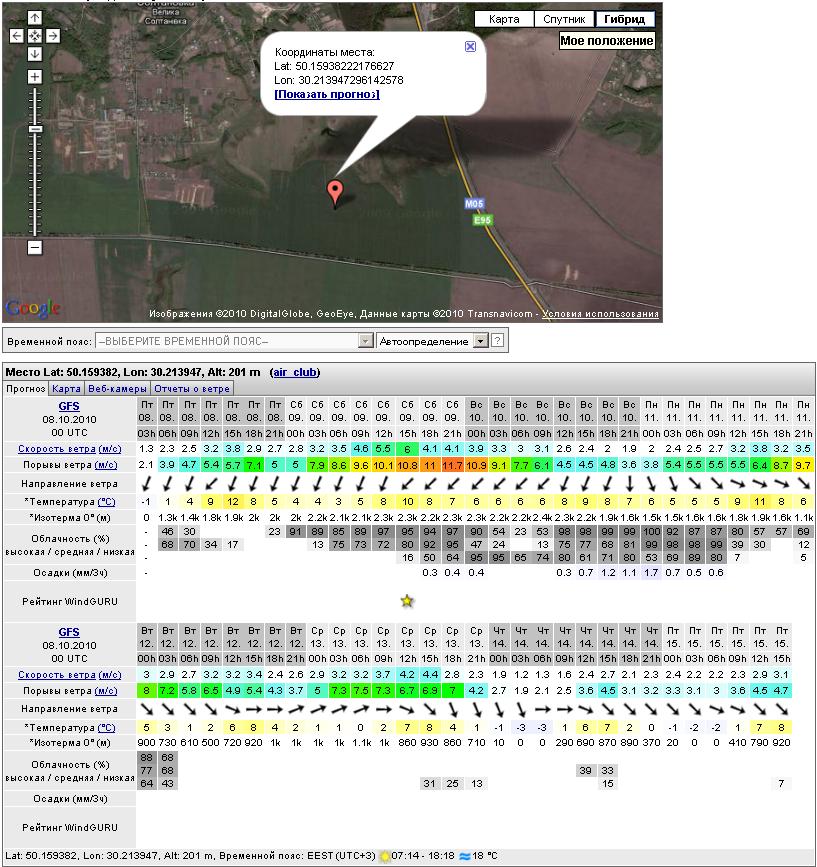Viewport: 817px width, 867px height.
Task: Open the ВЫБЕРИТЕ ВРЕМЕННОЙ ПОЯС dropdown
Action: tap(367, 341)
